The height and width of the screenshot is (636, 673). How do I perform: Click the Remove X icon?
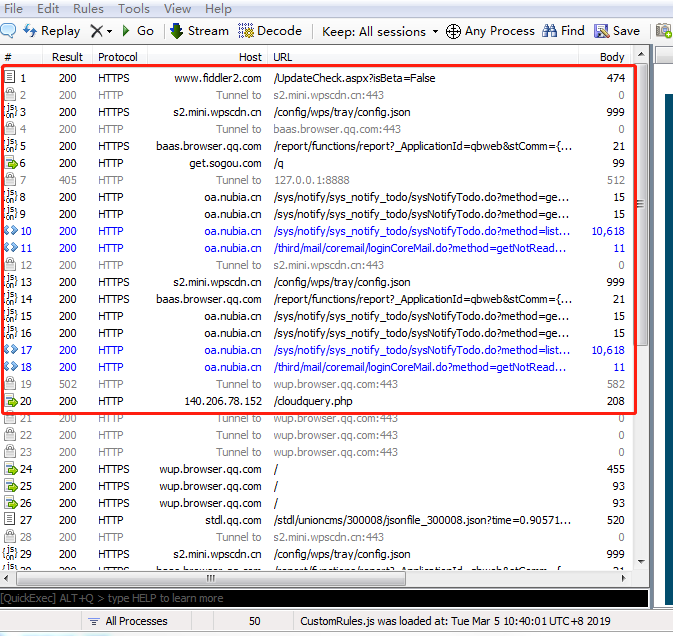click(x=97, y=31)
